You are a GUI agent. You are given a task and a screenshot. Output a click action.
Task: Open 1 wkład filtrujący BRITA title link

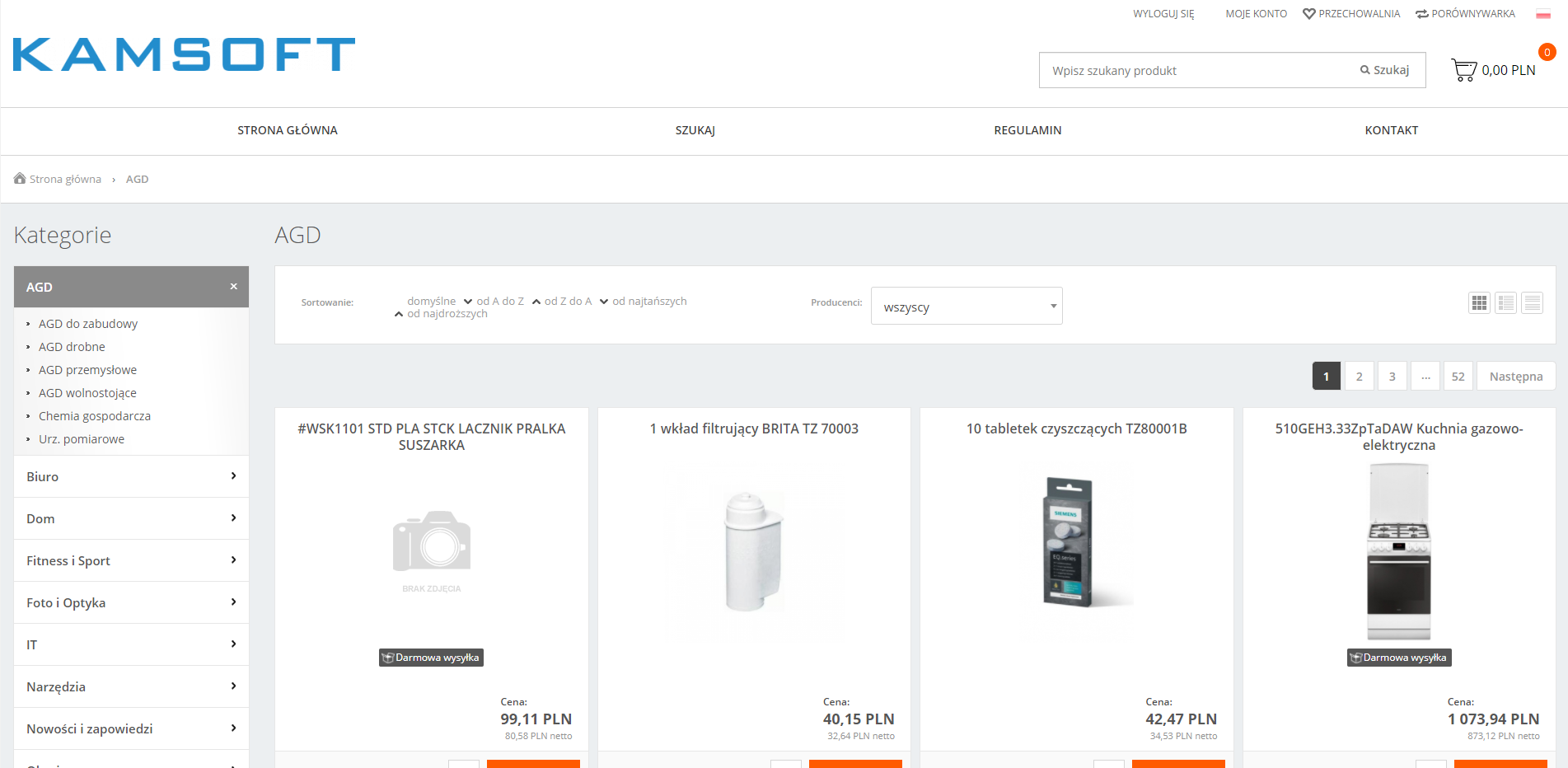click(x=754, y=428)
